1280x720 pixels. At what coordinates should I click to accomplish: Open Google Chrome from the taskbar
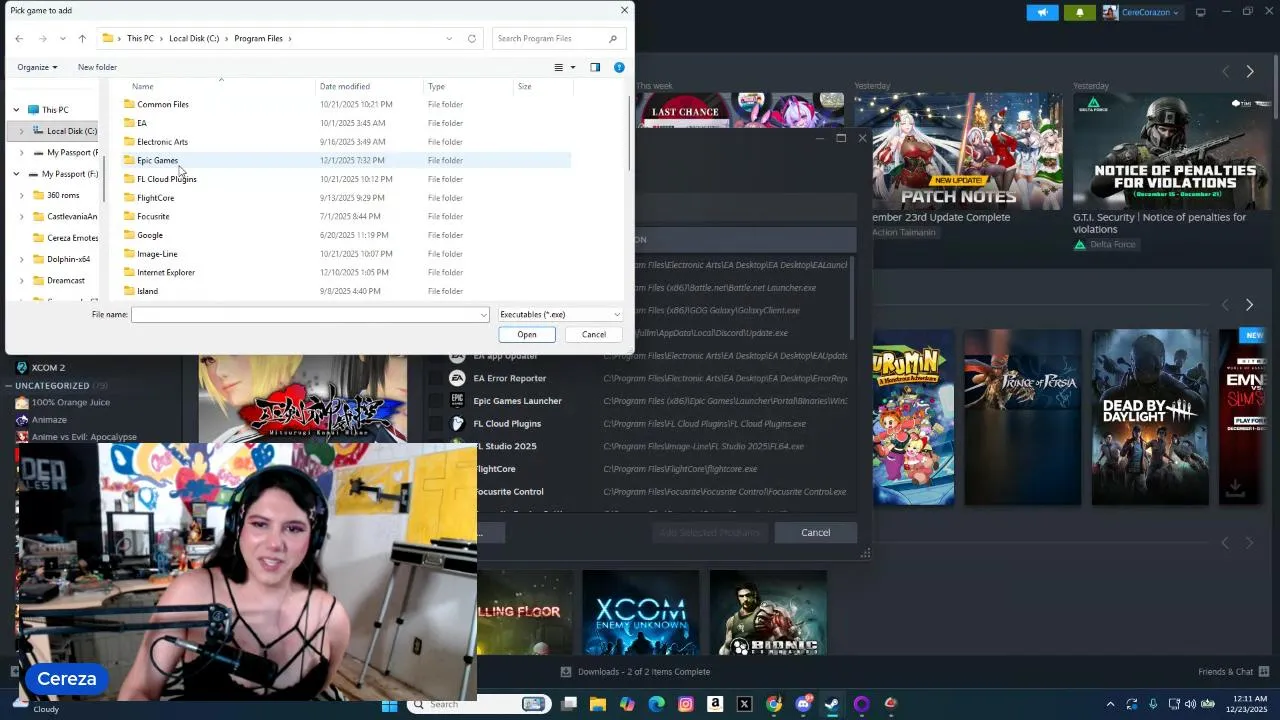click(774, 704)
